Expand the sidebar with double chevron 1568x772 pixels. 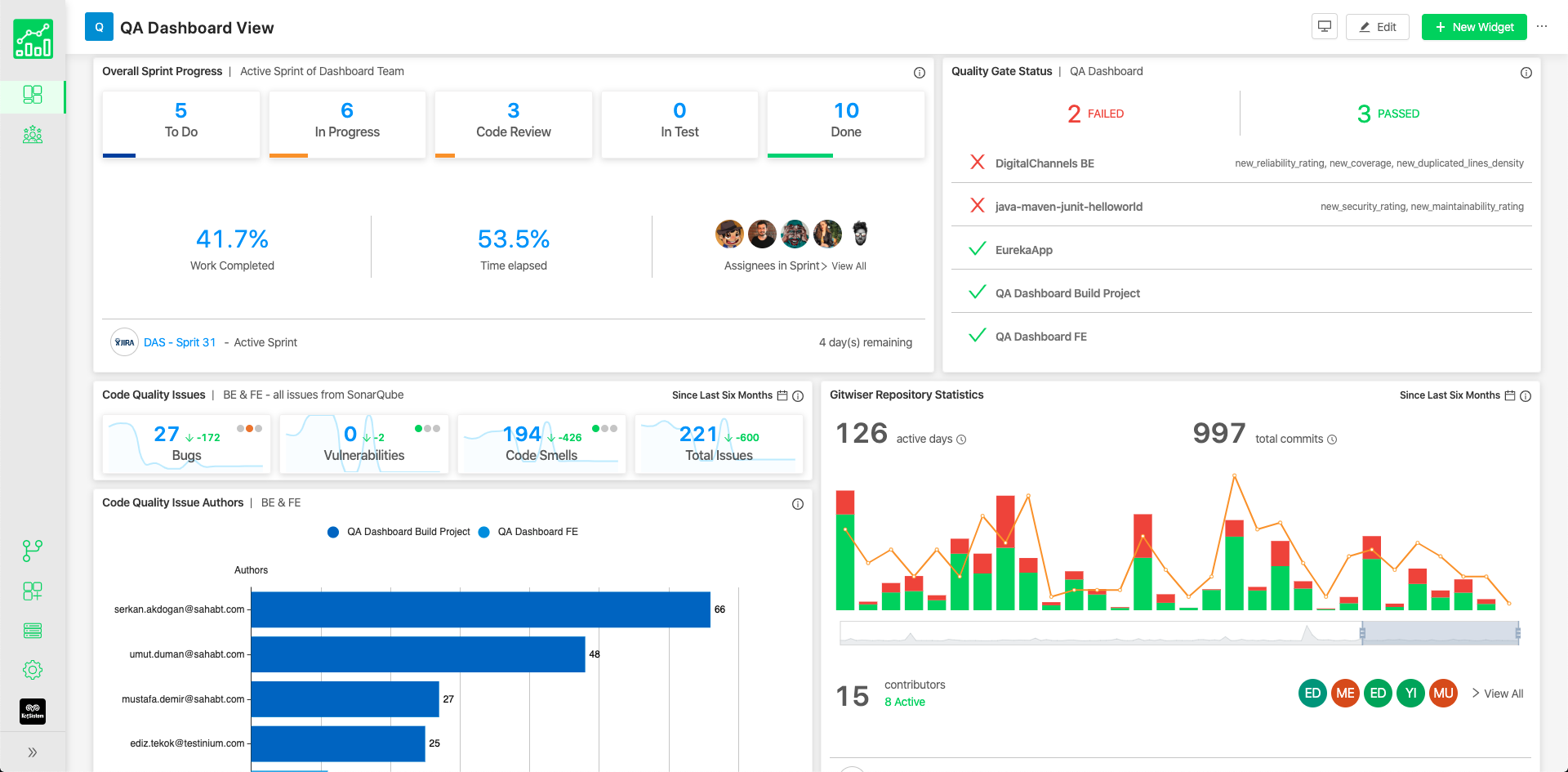(33, 752)
